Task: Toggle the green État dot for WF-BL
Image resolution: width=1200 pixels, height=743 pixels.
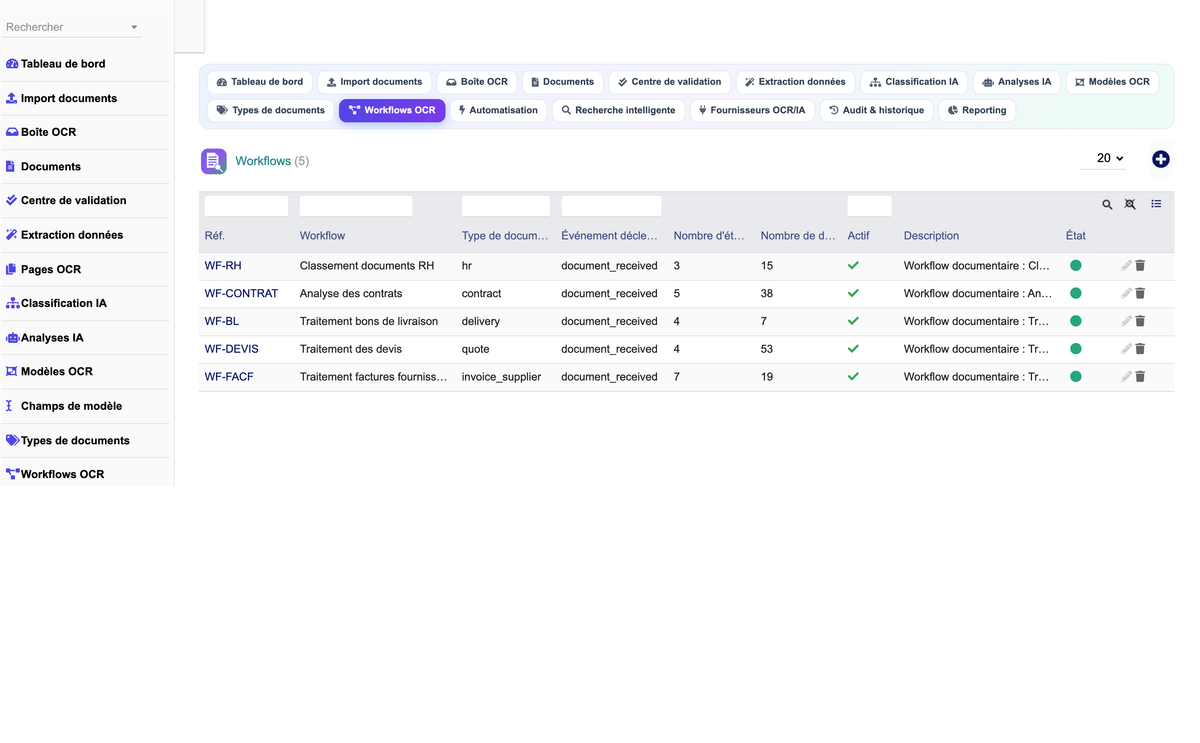Action: click(x=1076, y=321)
